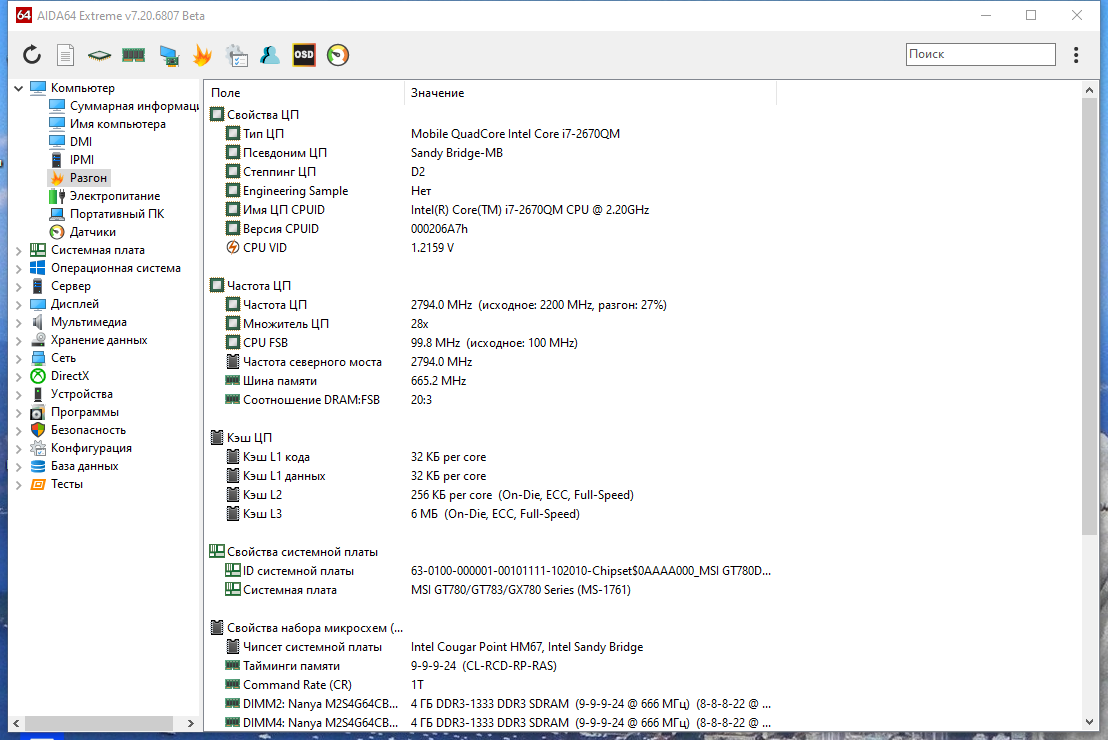
Task: Open the user/remote toolbar icon
Action: point(270,54)
